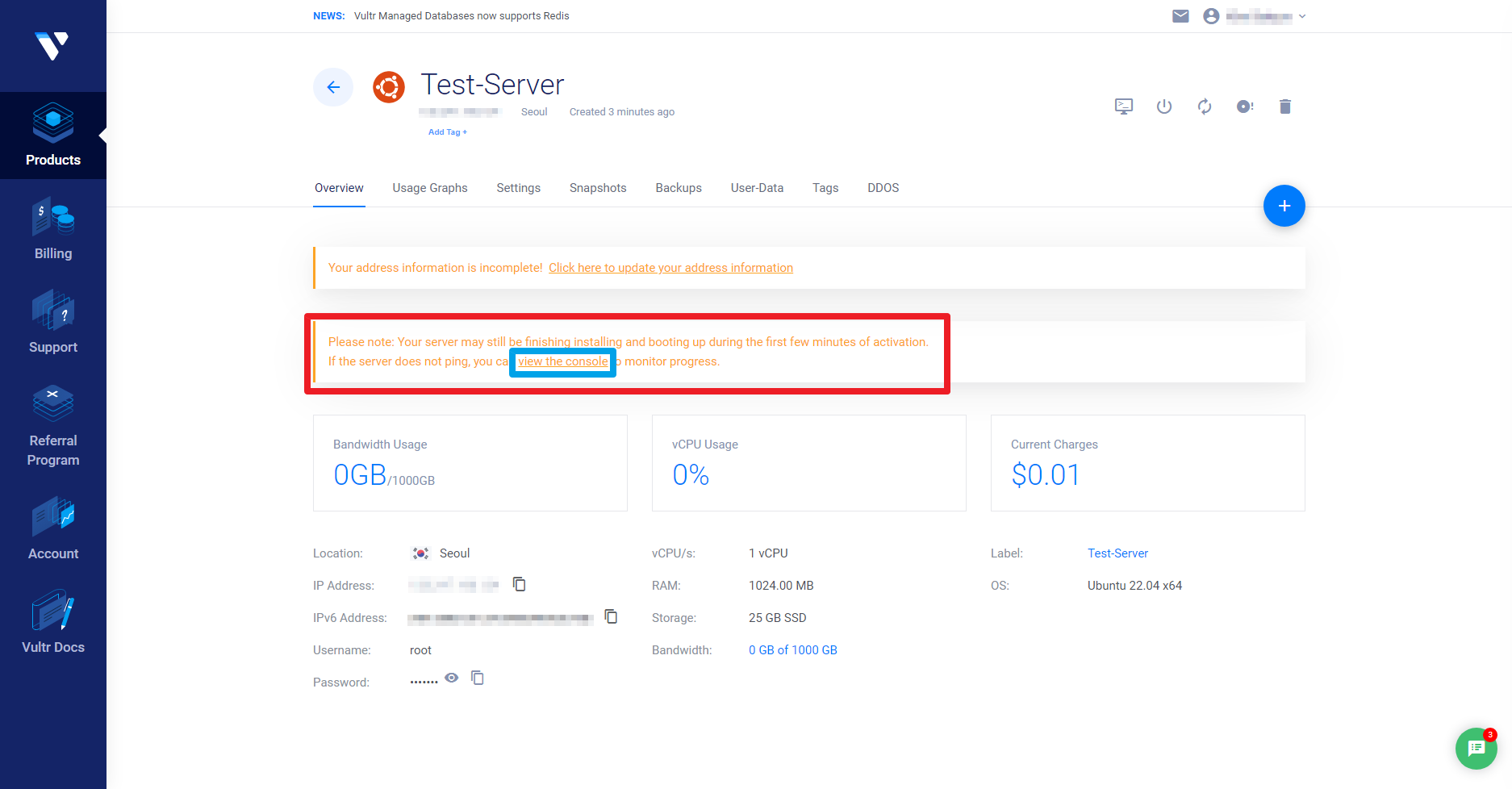Click the vCPU Usage 0% card
Viewport: 1512px width, 789px height.
coord(809,463)
